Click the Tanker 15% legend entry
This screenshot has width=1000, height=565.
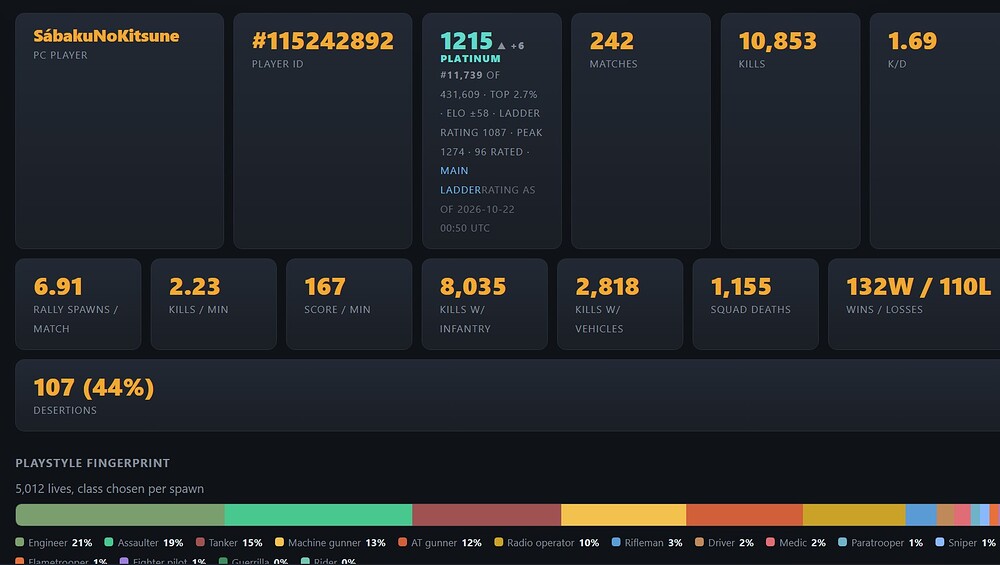pos(230,543)
